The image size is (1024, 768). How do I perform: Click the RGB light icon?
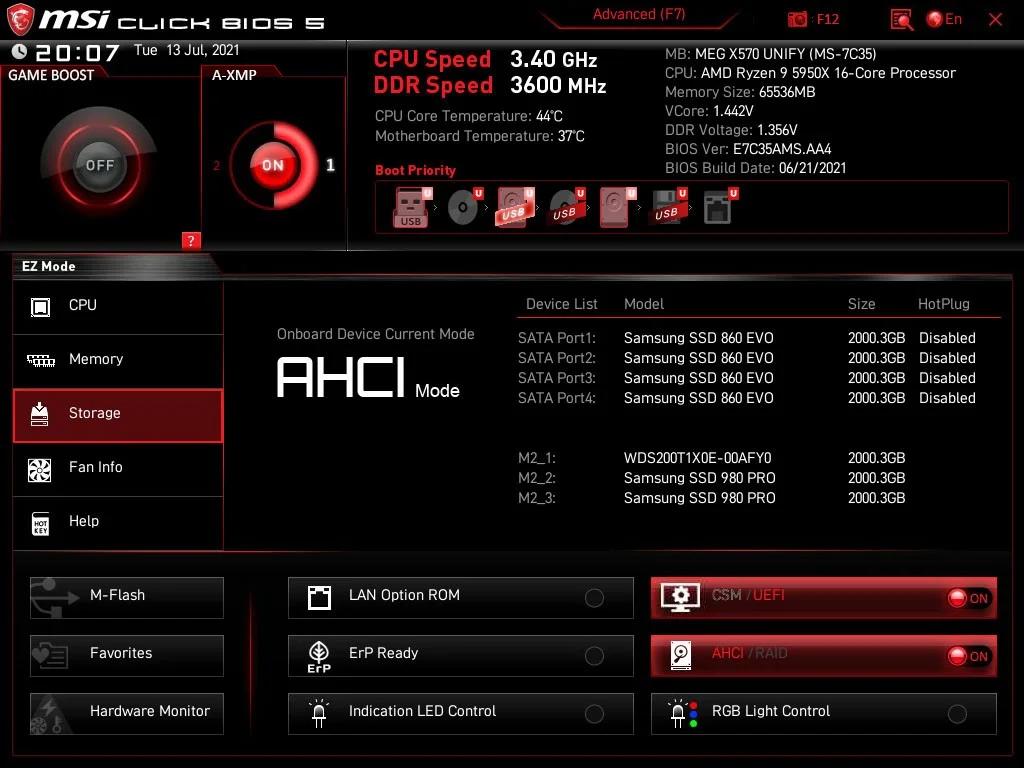(682, 714)
